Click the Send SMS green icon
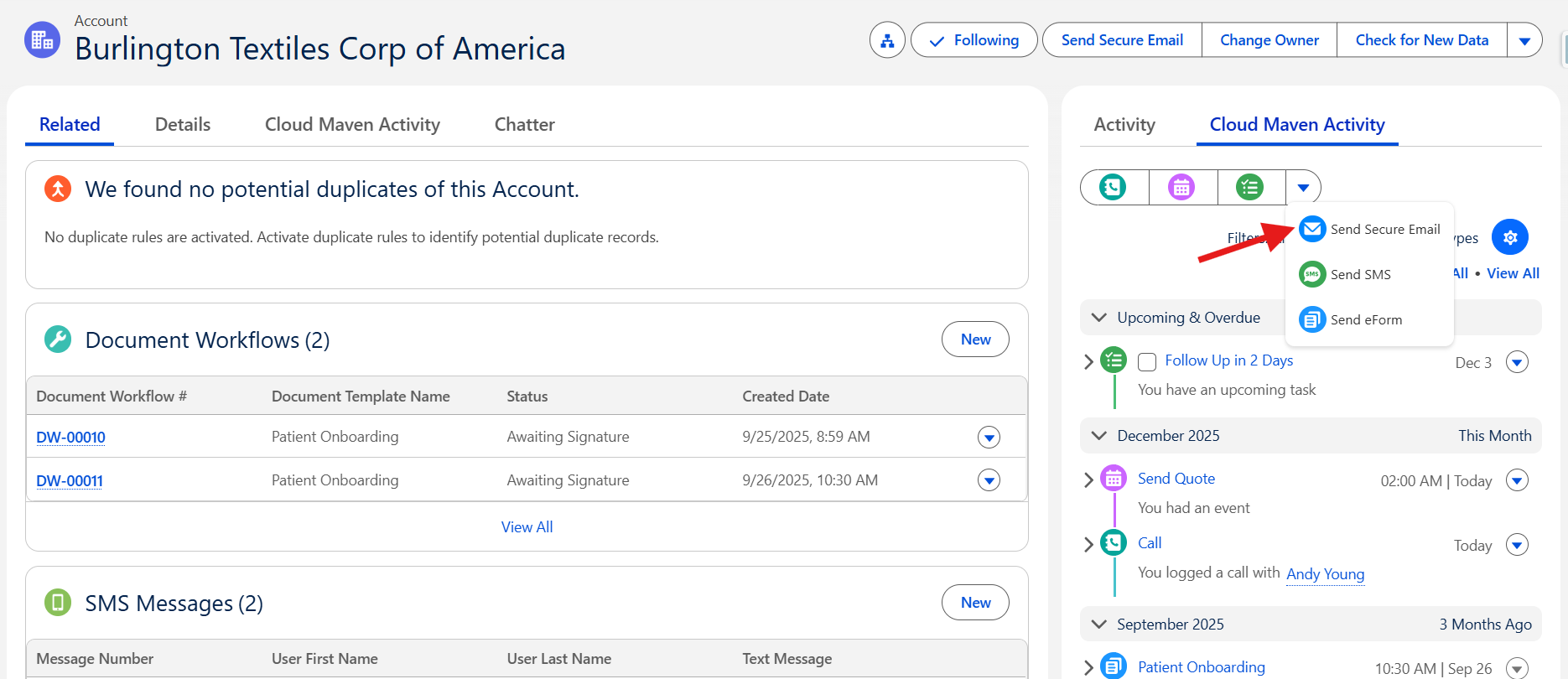 [x=1312, y=274]
